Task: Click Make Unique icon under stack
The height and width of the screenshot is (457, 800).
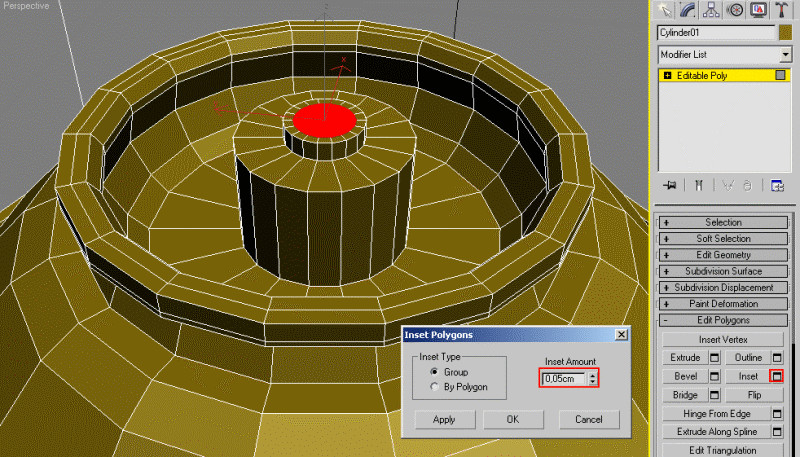Action: coord(728,186)
